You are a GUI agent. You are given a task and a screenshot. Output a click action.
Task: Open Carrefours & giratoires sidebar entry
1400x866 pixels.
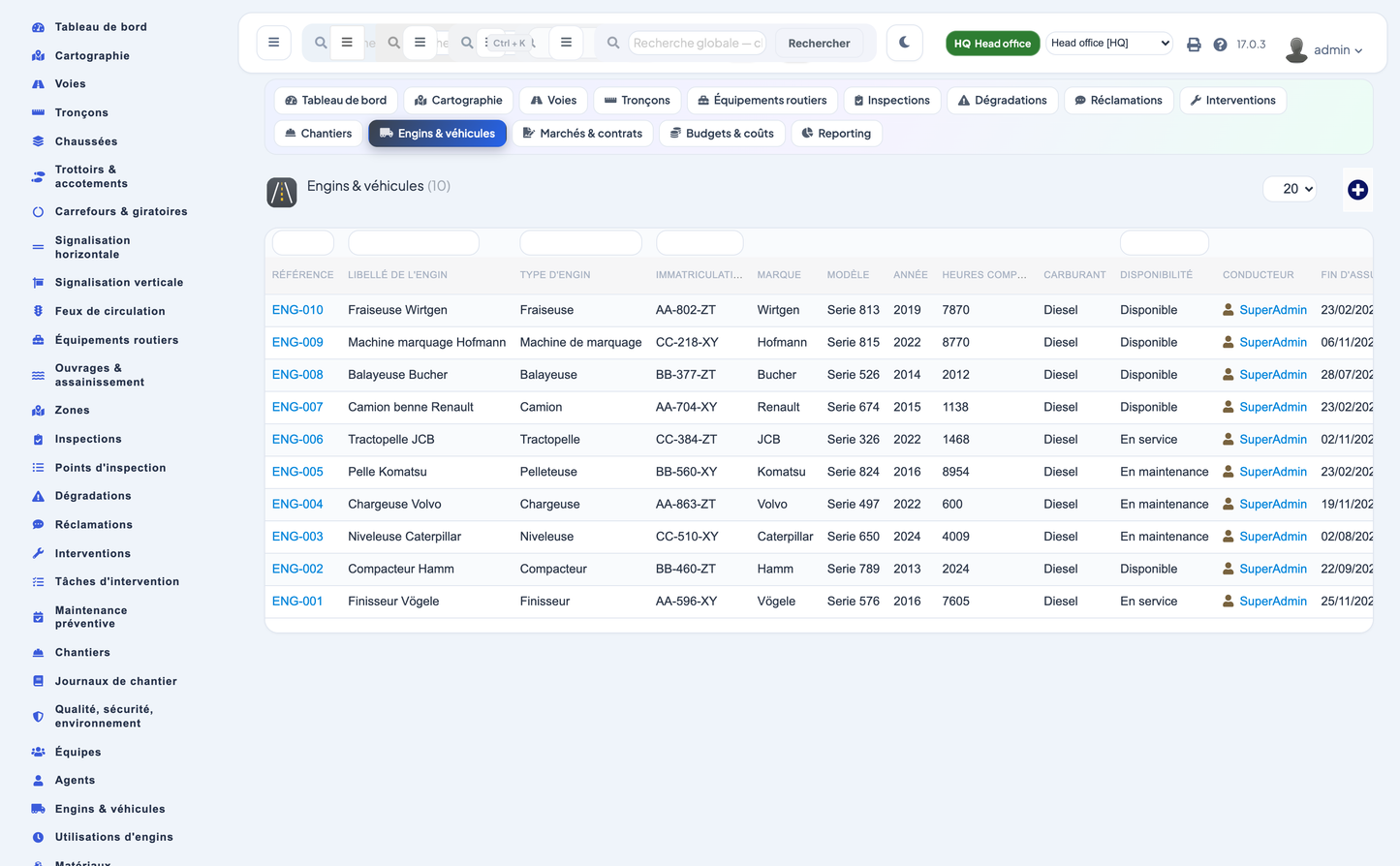point(121,211)
